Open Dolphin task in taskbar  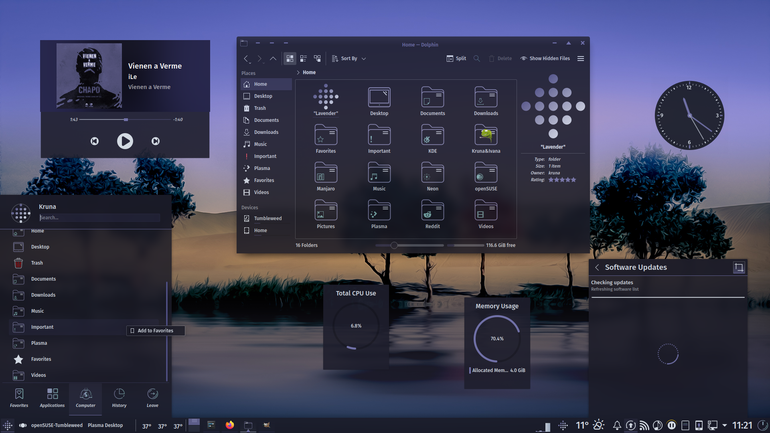coord(248,425)
